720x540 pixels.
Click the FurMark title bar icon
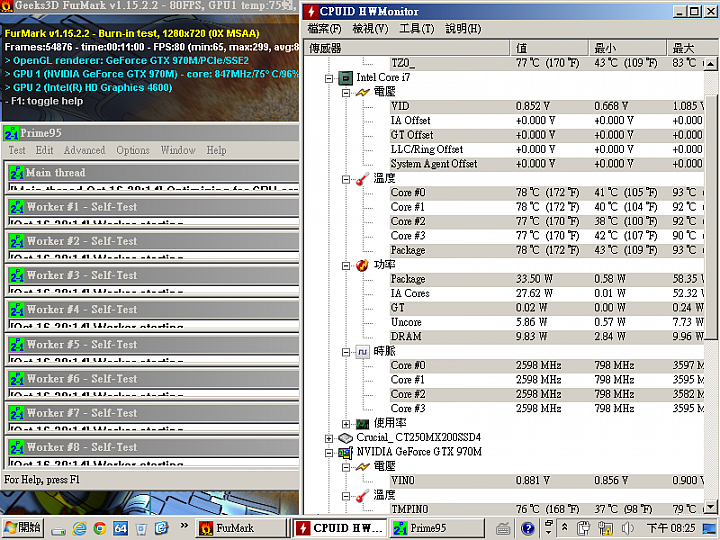pos(6,6)
